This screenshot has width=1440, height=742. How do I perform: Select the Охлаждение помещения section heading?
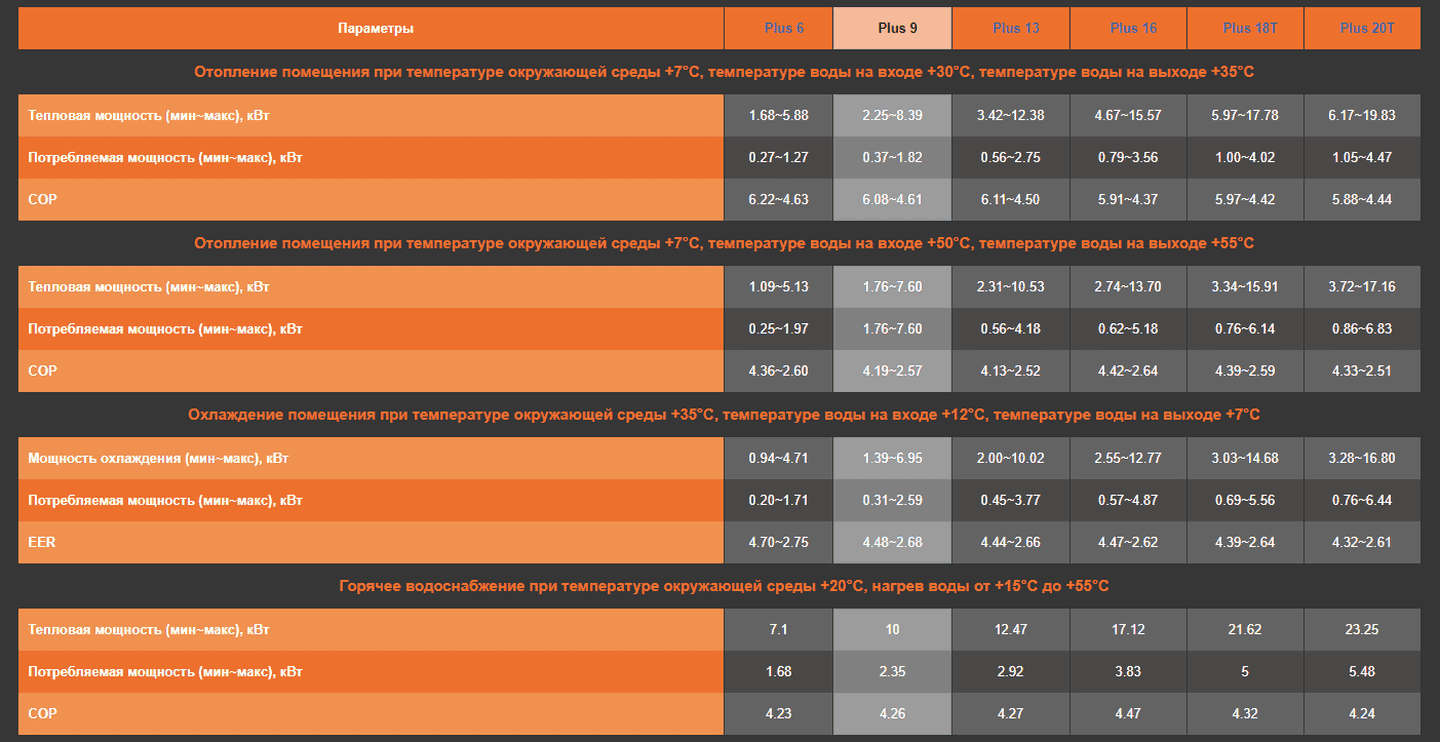pos(723,414)
